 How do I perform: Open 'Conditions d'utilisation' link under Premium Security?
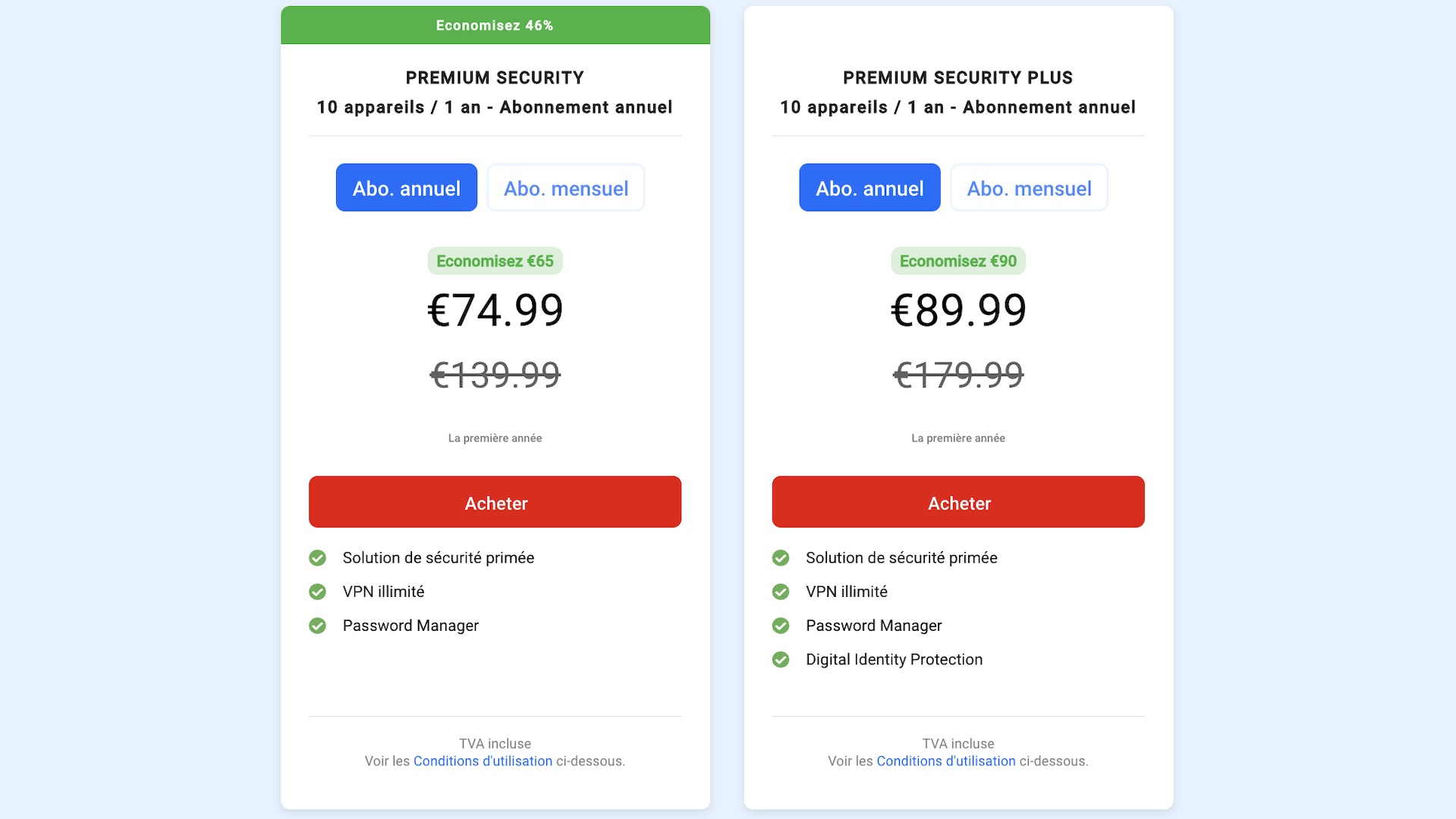tap(483, 761)
